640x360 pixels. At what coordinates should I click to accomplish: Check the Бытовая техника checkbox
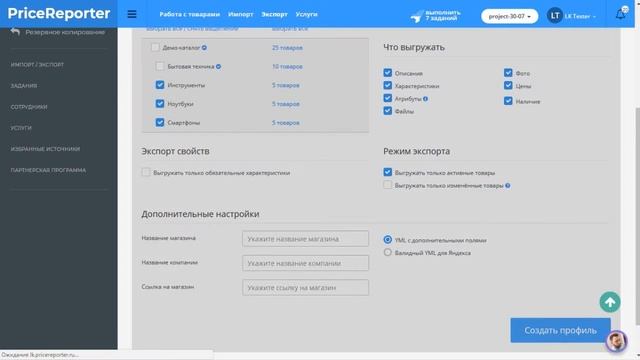pos(160,66)
